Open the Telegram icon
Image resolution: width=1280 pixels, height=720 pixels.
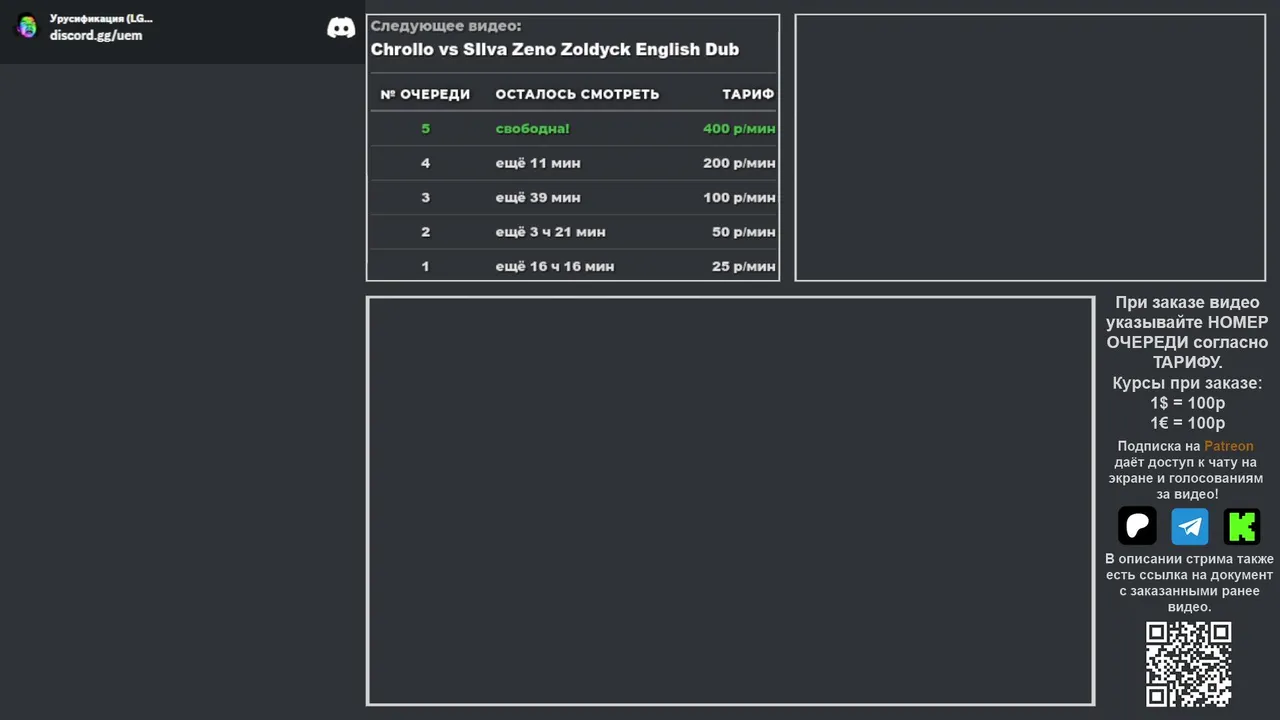pyautogui.click(x=1190, y=526)
